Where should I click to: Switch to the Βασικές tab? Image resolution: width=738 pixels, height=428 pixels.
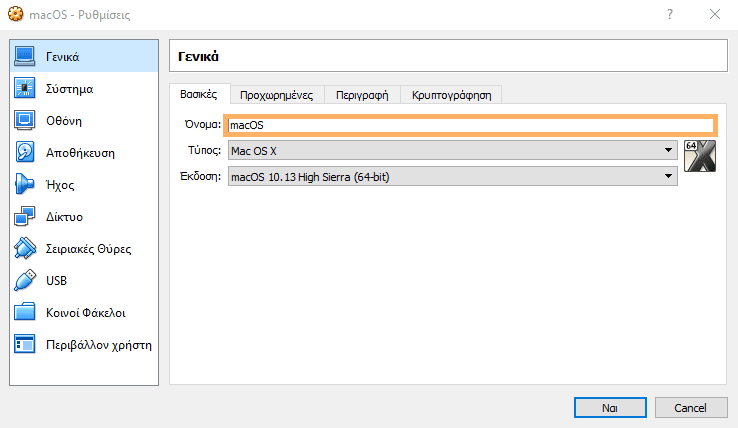[x=199, y=94]
